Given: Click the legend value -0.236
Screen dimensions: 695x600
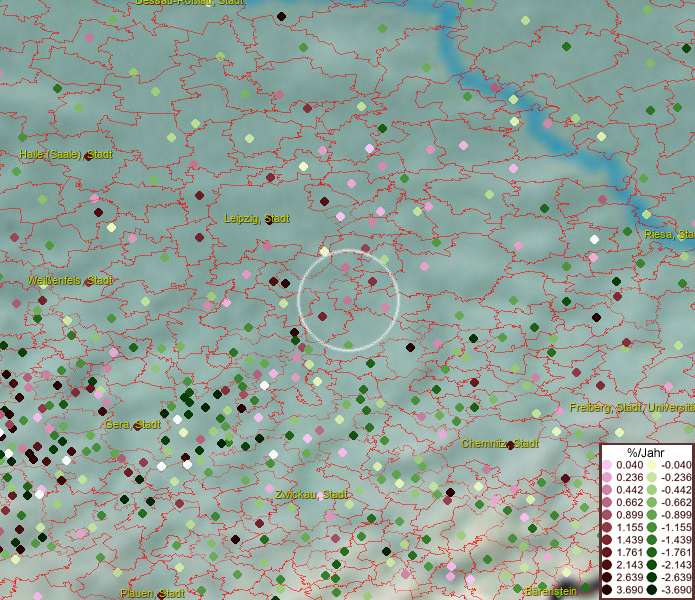Looking at the screenshot, I should pyautogui.click(x=676, y=477).
